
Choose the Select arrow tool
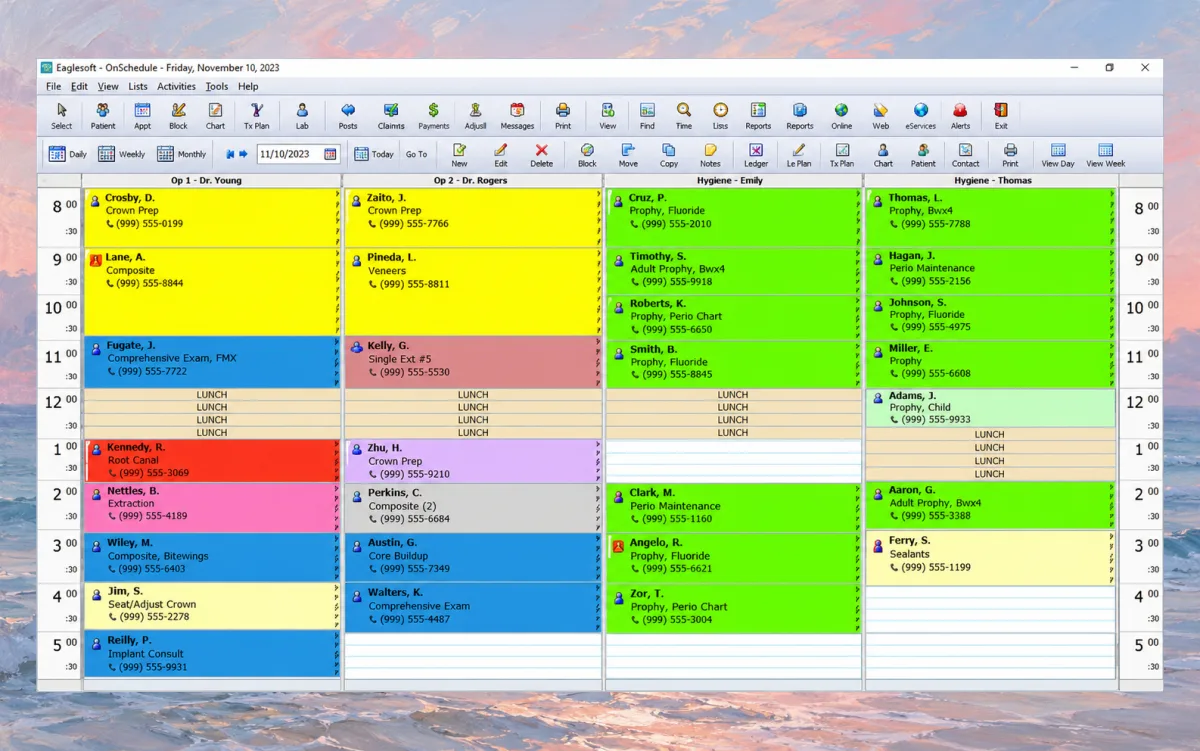point(61,116)
